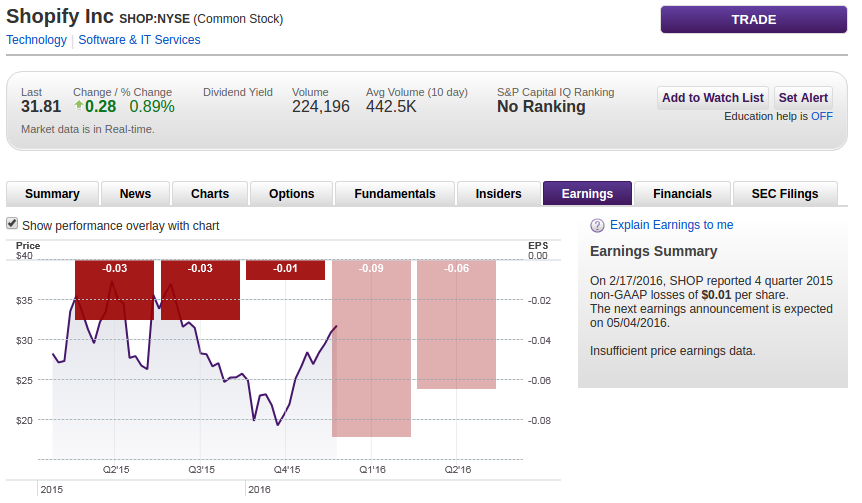This screenshot has width=862, height=503.
Task: Click the Q4'15 axis label
Action: tap(287, 469)
